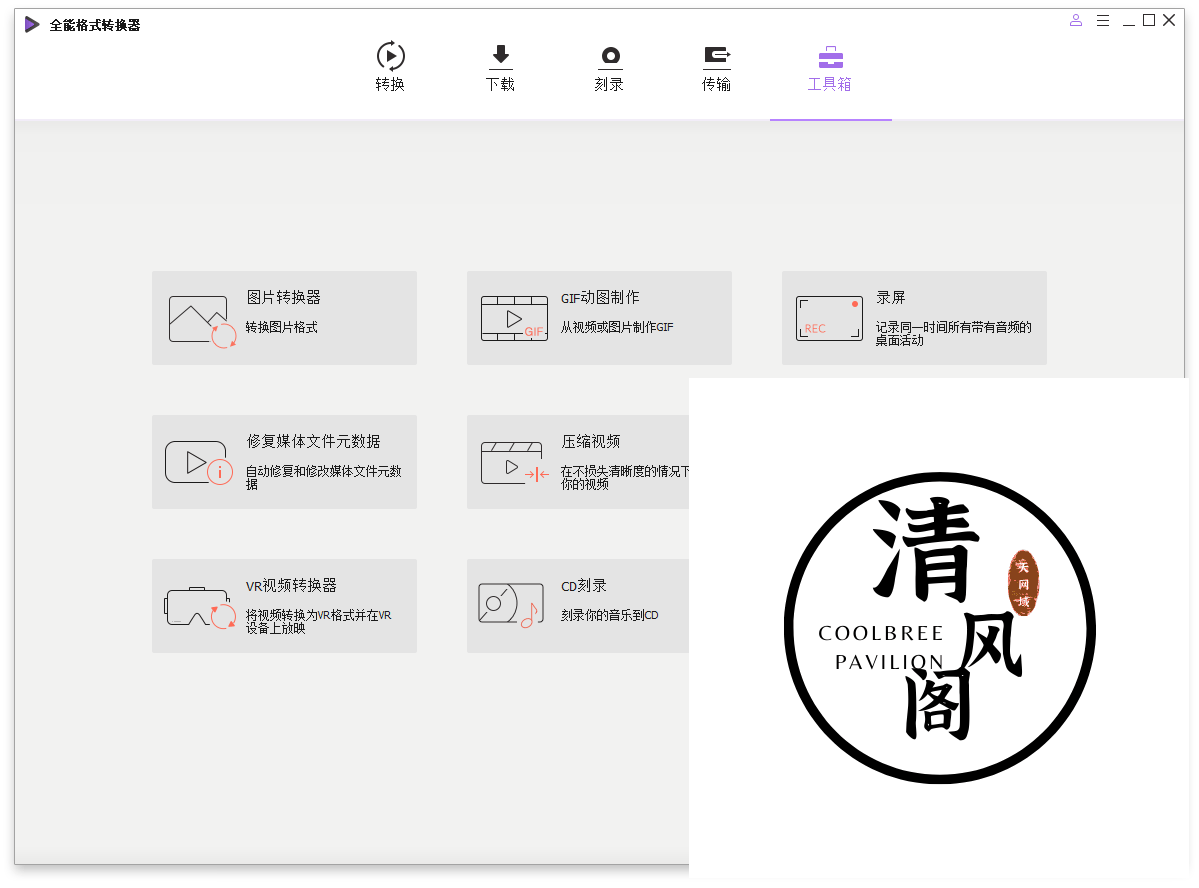1199x888 pixels.
Task: Click the REC screen recorder icon
Action: point(830,318)
